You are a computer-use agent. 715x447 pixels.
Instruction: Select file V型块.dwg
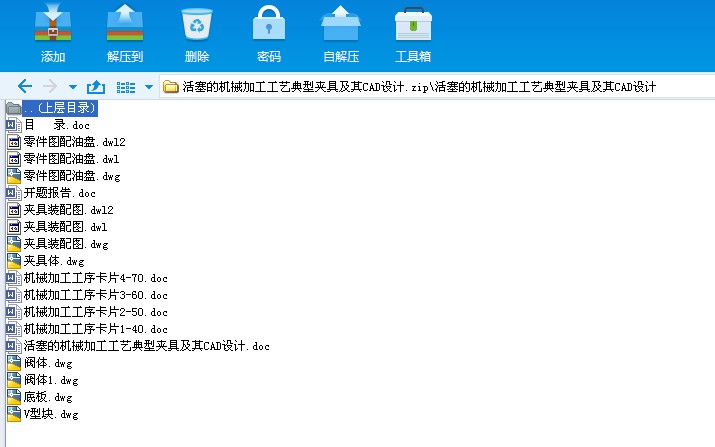(x=51, y=414)
